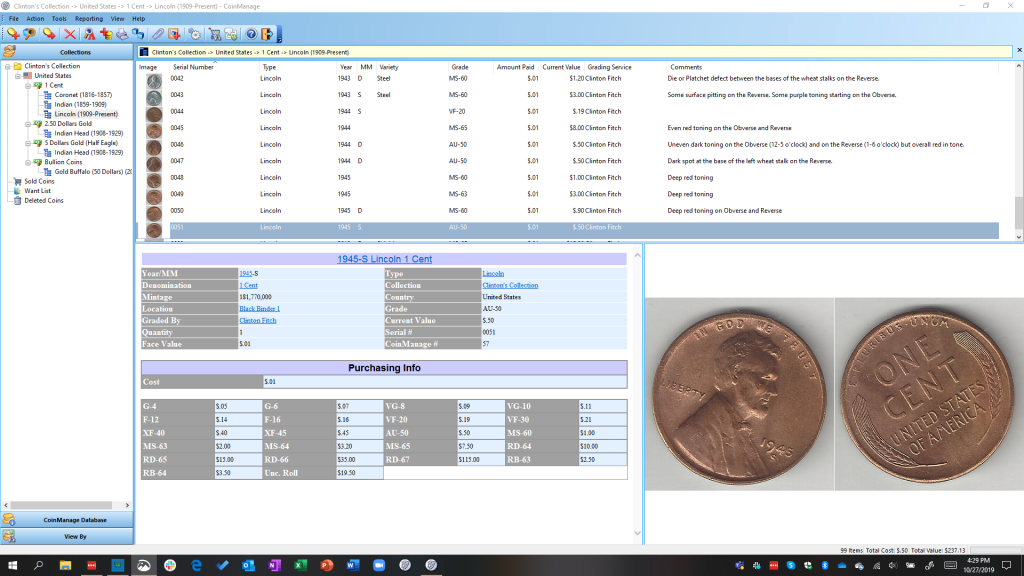Screen dimensions: 1024x576
Task: Click the Exit door toolbar icon
Action: [x=267, y=34]
